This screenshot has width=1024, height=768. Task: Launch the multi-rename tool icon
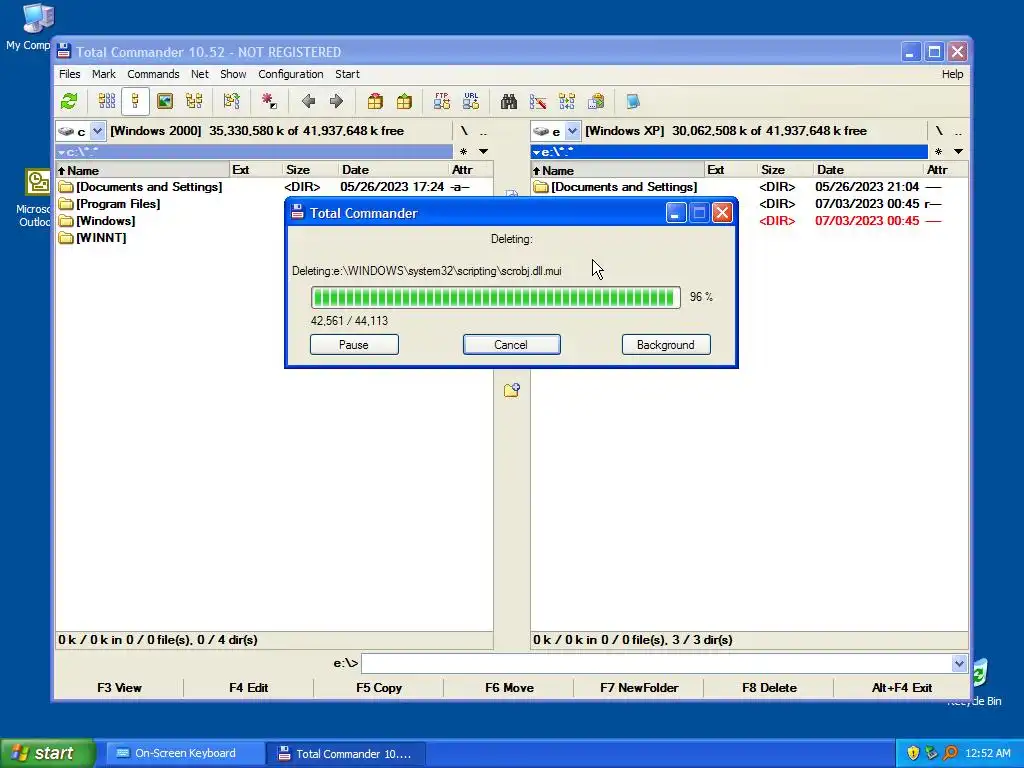coord(537,101)
